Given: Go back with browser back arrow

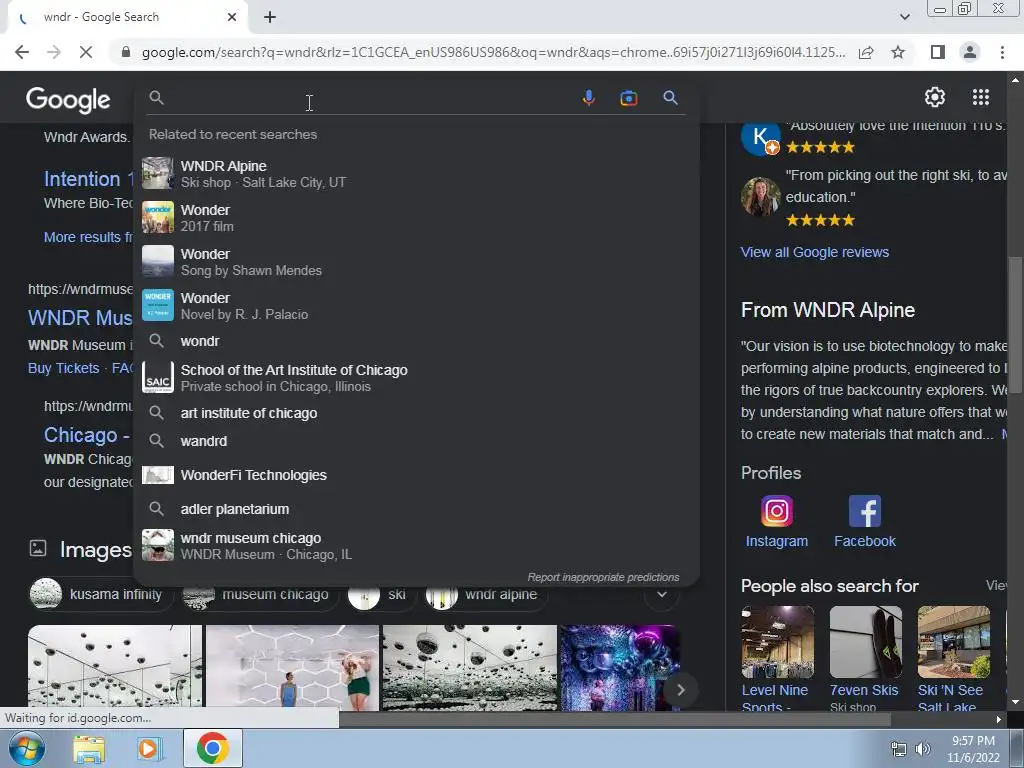Looking at the screenshot, I should (22, 52).
